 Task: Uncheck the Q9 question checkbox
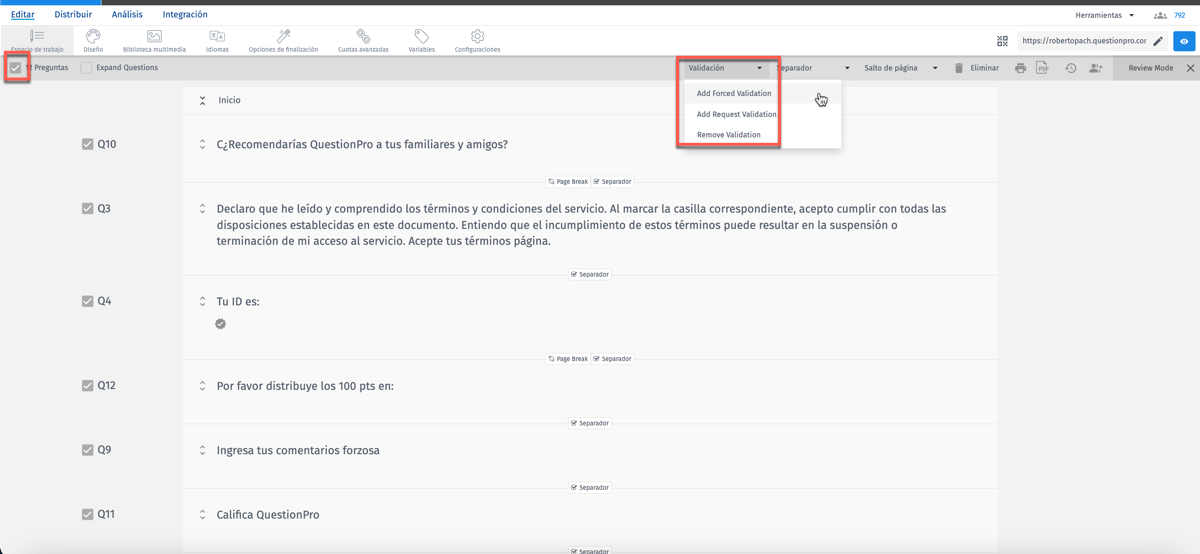[x=88, y=450]
